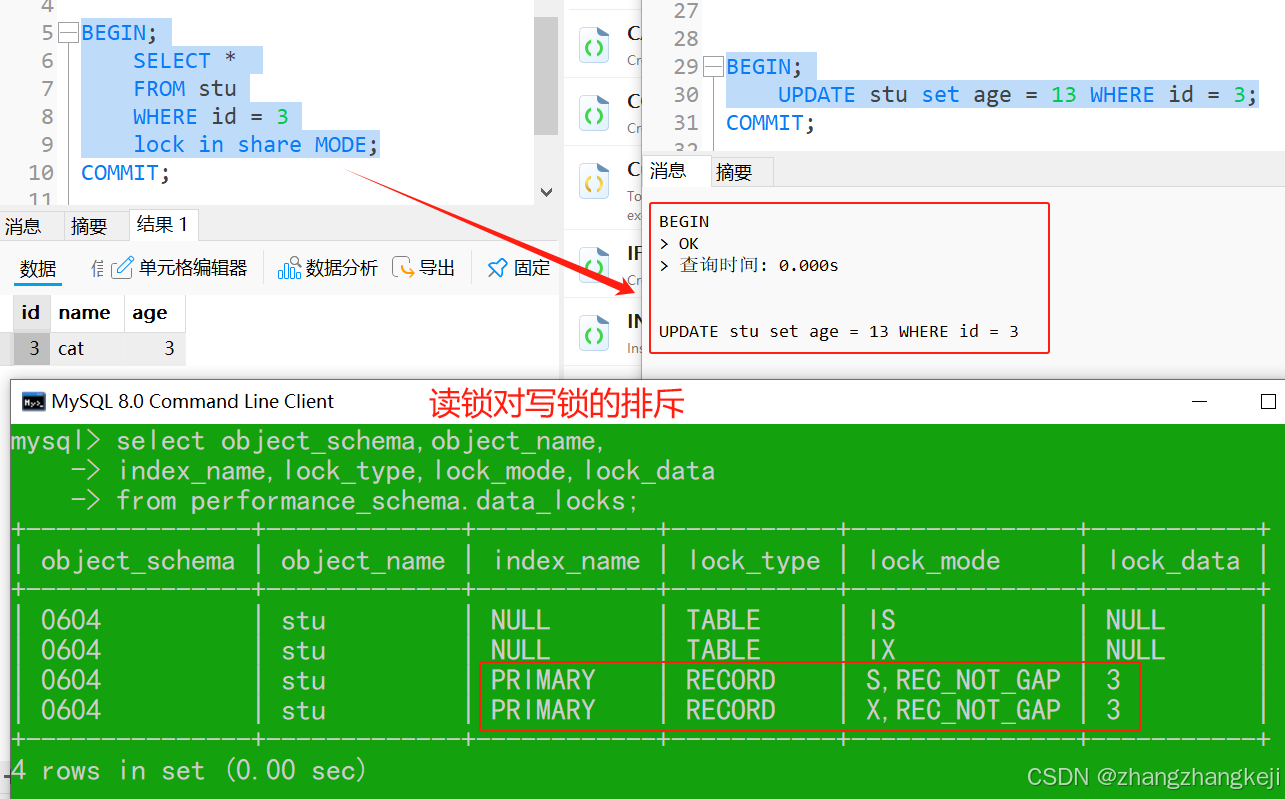1285x799 pixels.
Task: Click the from performance_schema.data_locks; line
Action: tap(377, 500)
